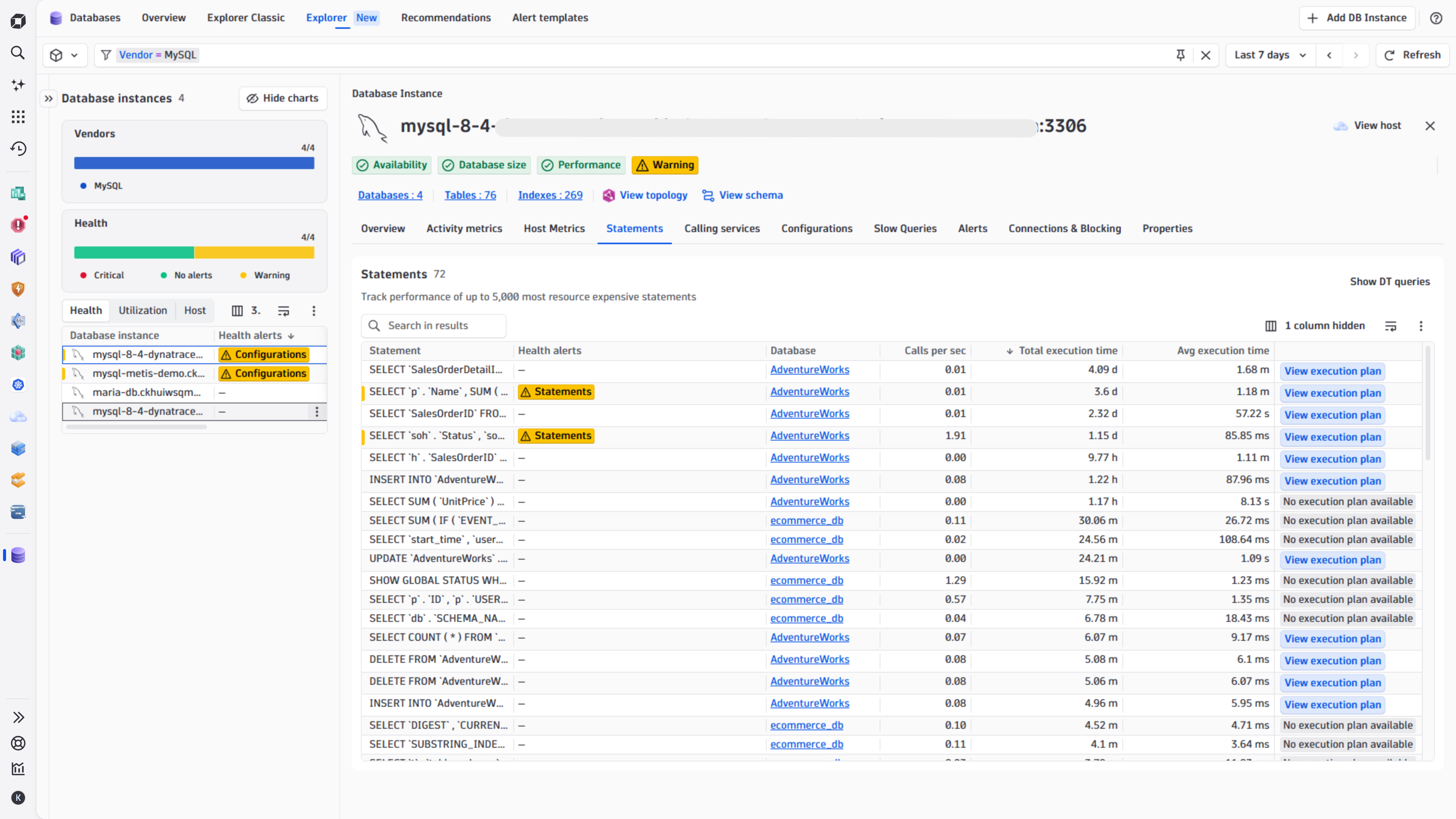This screenshot has height=819, width=1456.
Task: Open the Databases app icon in sidebar
Action: pos(18,555)
